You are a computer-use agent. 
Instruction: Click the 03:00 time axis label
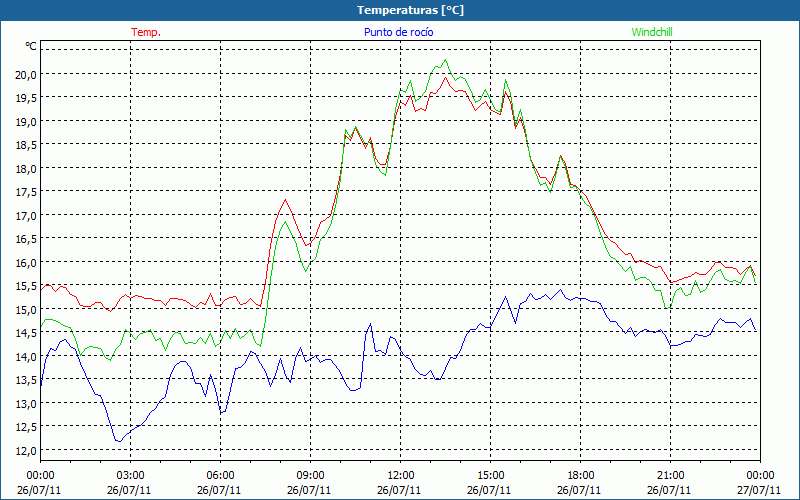tap(130, 476)
